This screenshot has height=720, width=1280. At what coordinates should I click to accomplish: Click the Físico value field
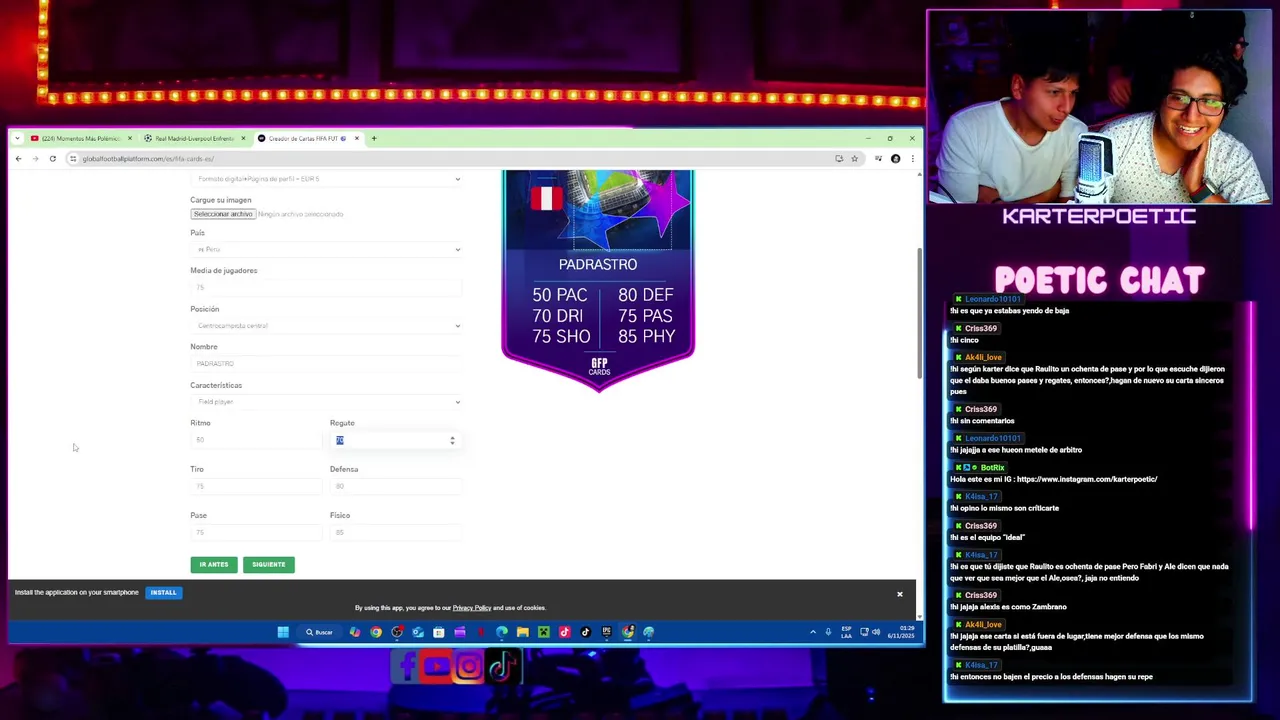click(396, 532)
